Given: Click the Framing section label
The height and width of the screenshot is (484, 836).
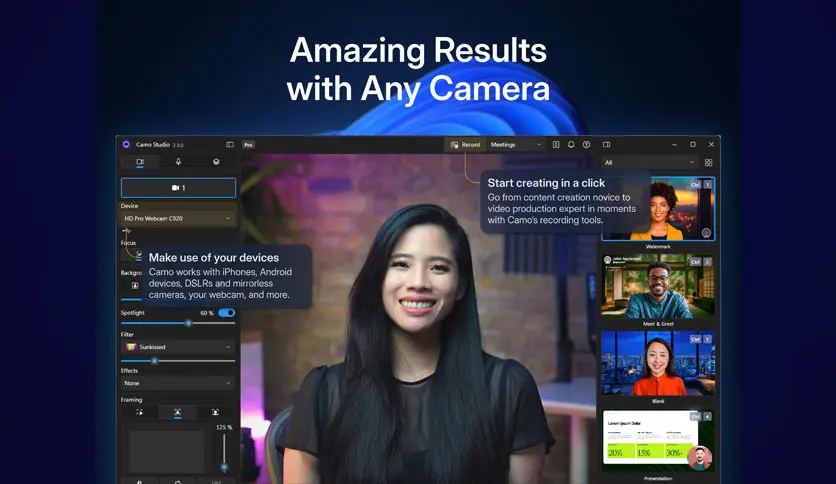Looking at the screenshot, I should click(x=131, y=399).
